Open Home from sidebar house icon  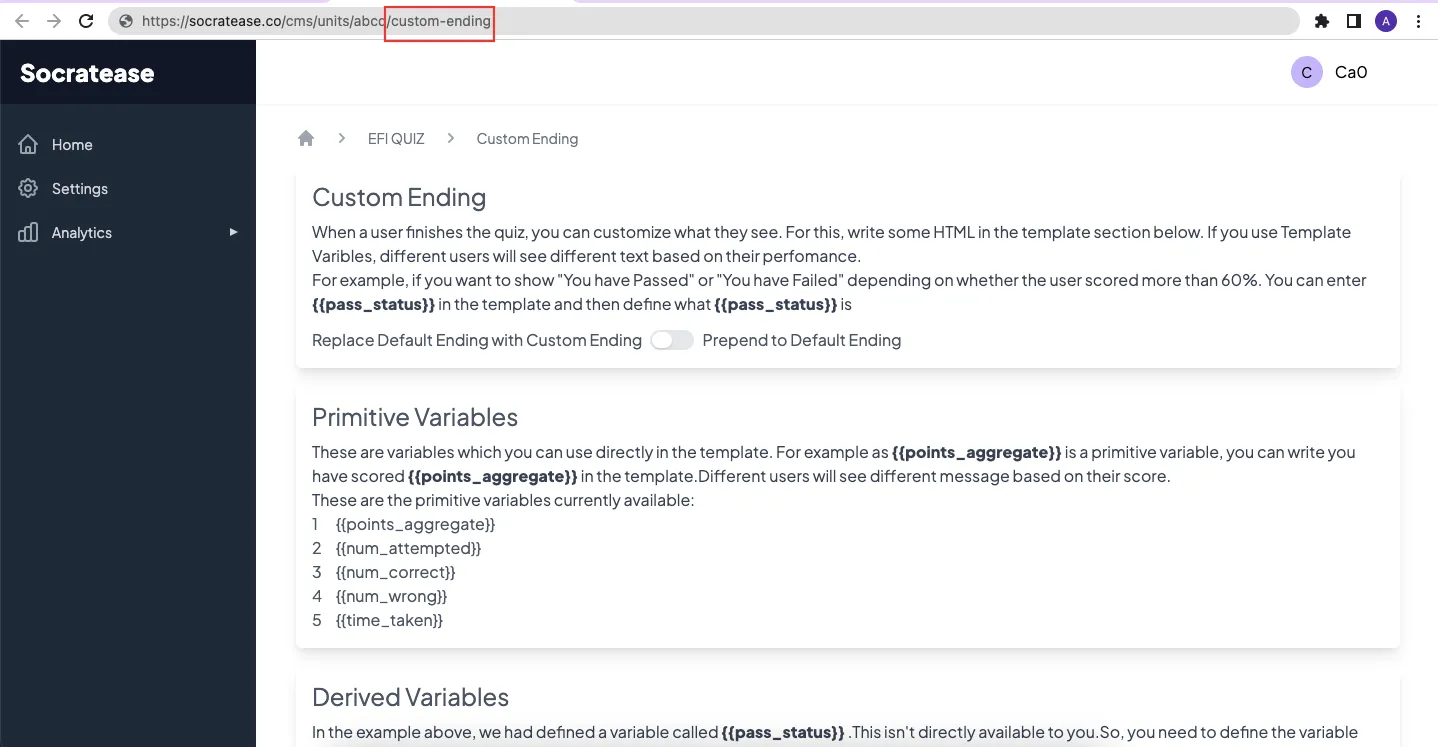28,145
